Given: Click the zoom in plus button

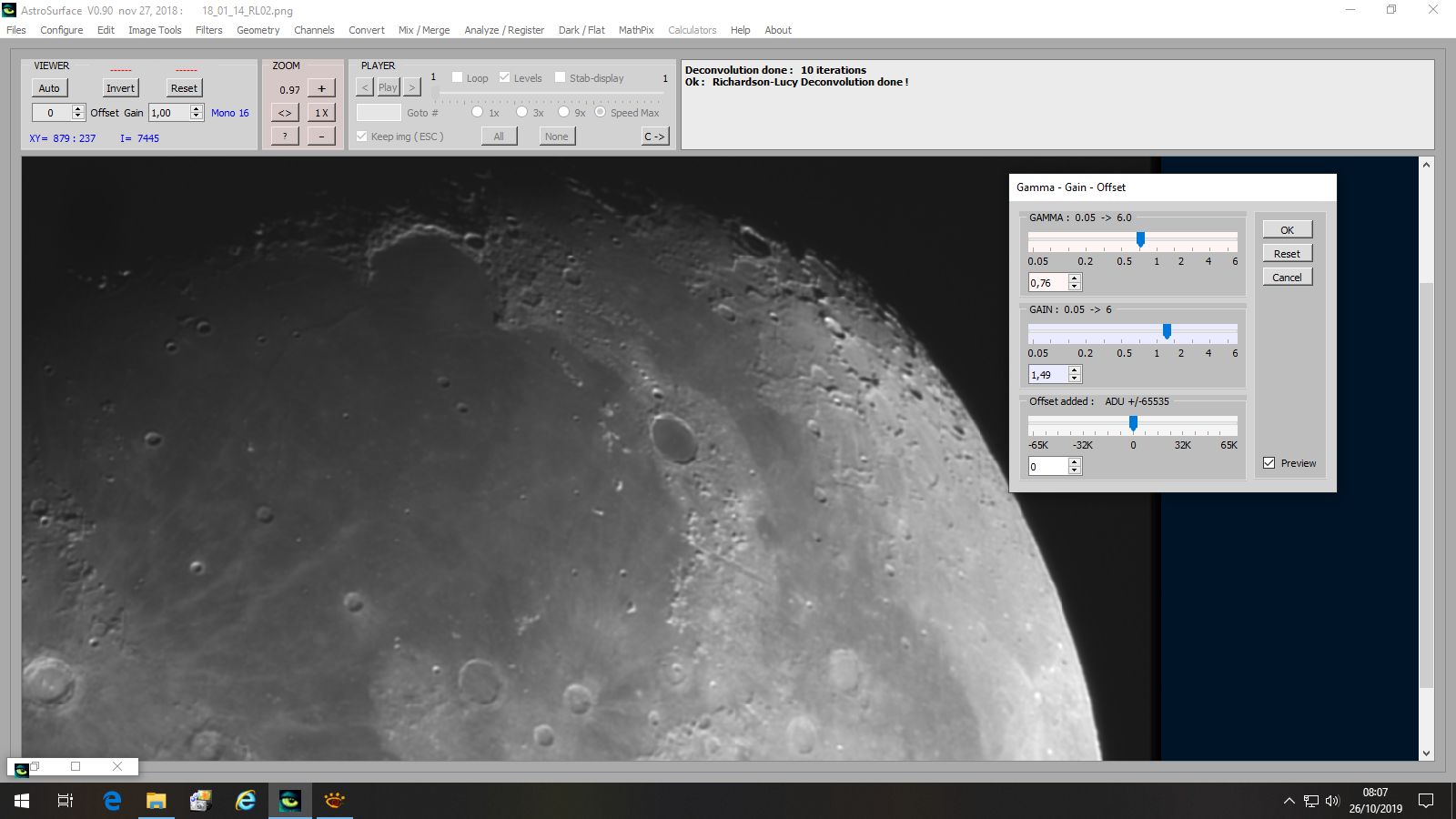Looking at the screenshot, I should [x=321, y=88].
